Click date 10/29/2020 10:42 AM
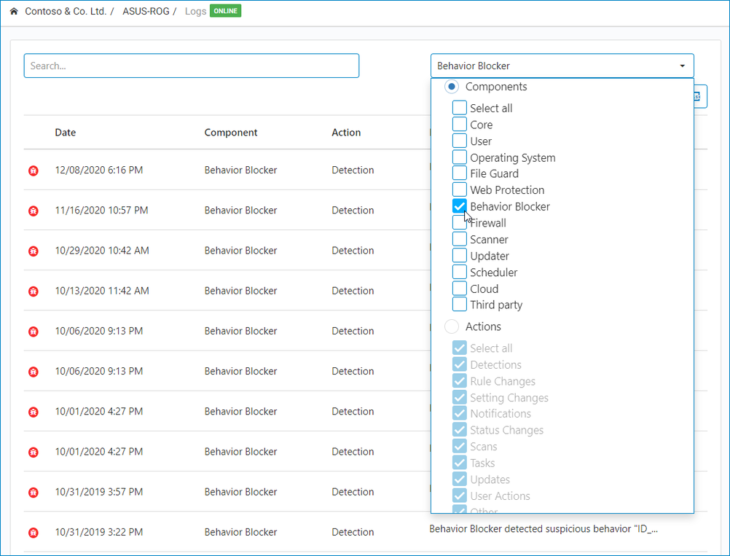This screenshot has width=730, height=556. [x=102, y=251]
